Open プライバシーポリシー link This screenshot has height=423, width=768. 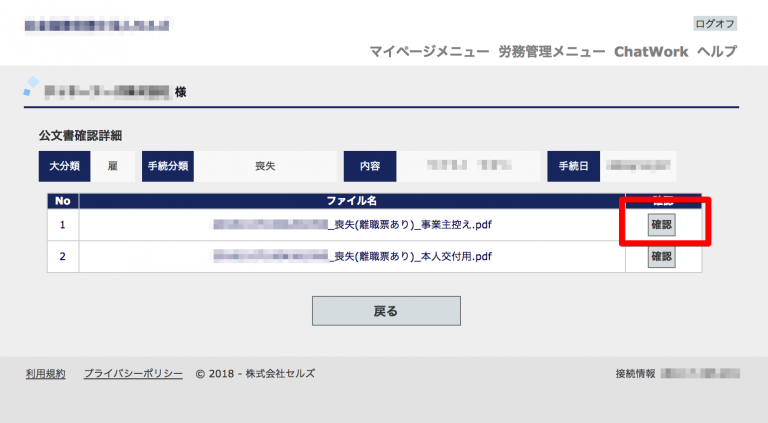click(x=133, y=374)
